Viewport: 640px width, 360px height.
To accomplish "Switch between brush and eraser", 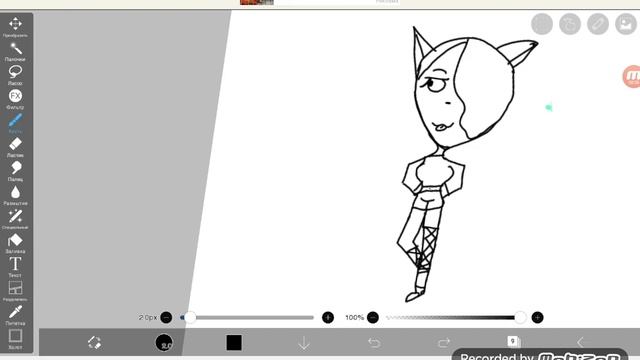I will pyautogui.click(x=94, y=342).
